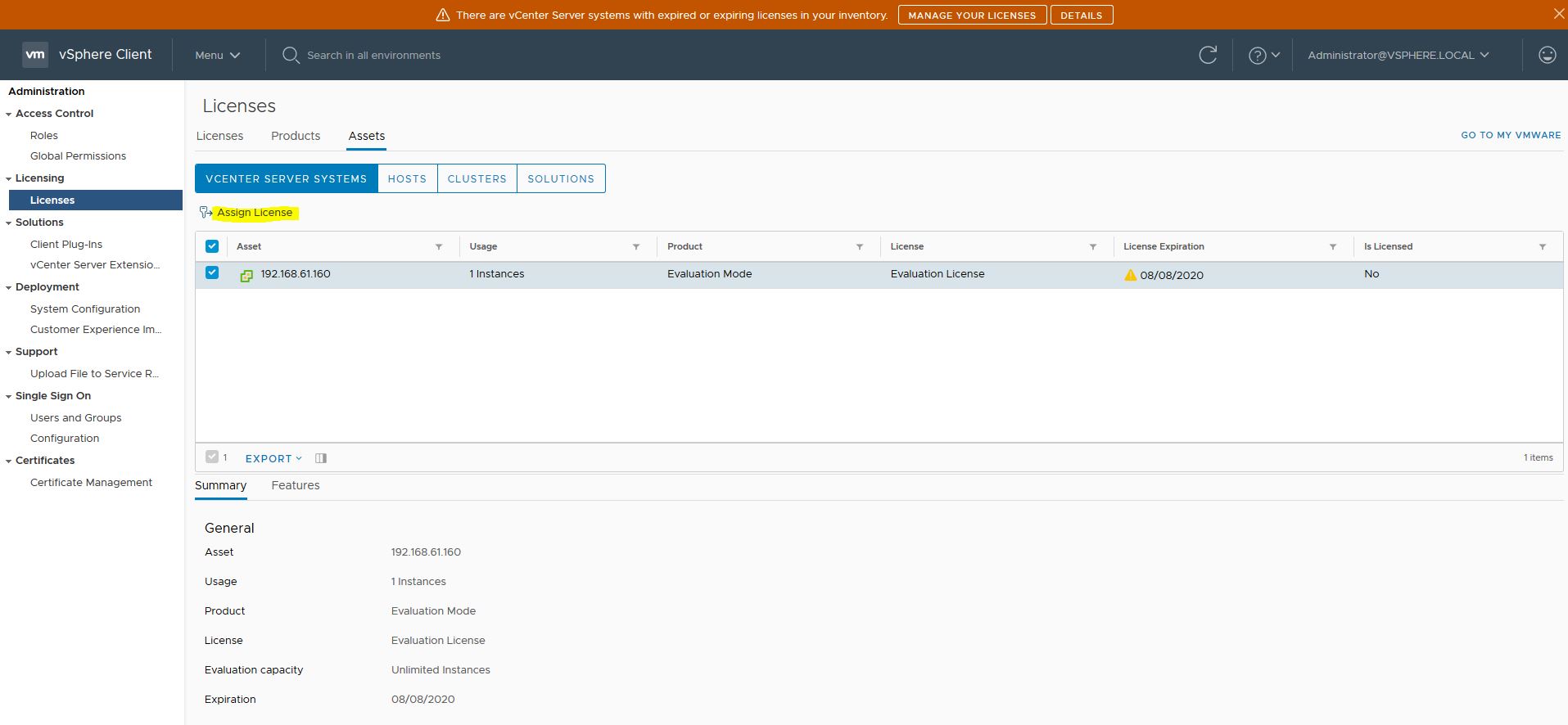
Task: Collapse the Solutions section
Action: [8, 223]
